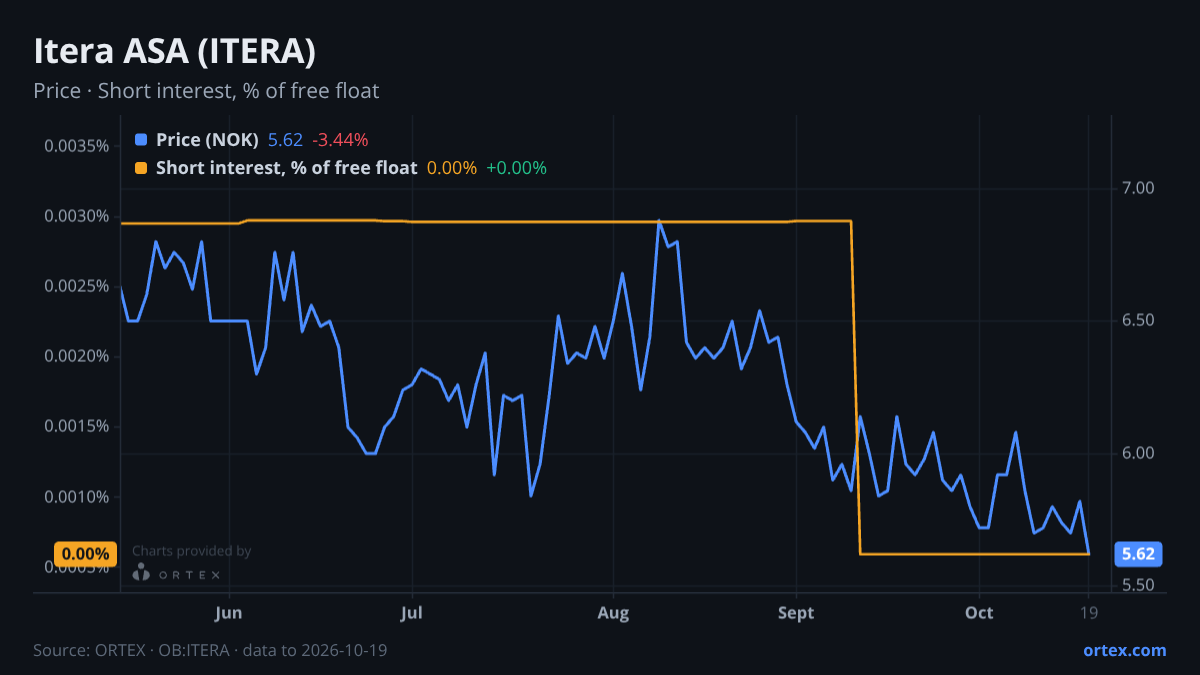The height and width of the screenshot is (675, 1200).
Task: Click the 0.0030% left axis label
Action: click(x=76, y=216)
